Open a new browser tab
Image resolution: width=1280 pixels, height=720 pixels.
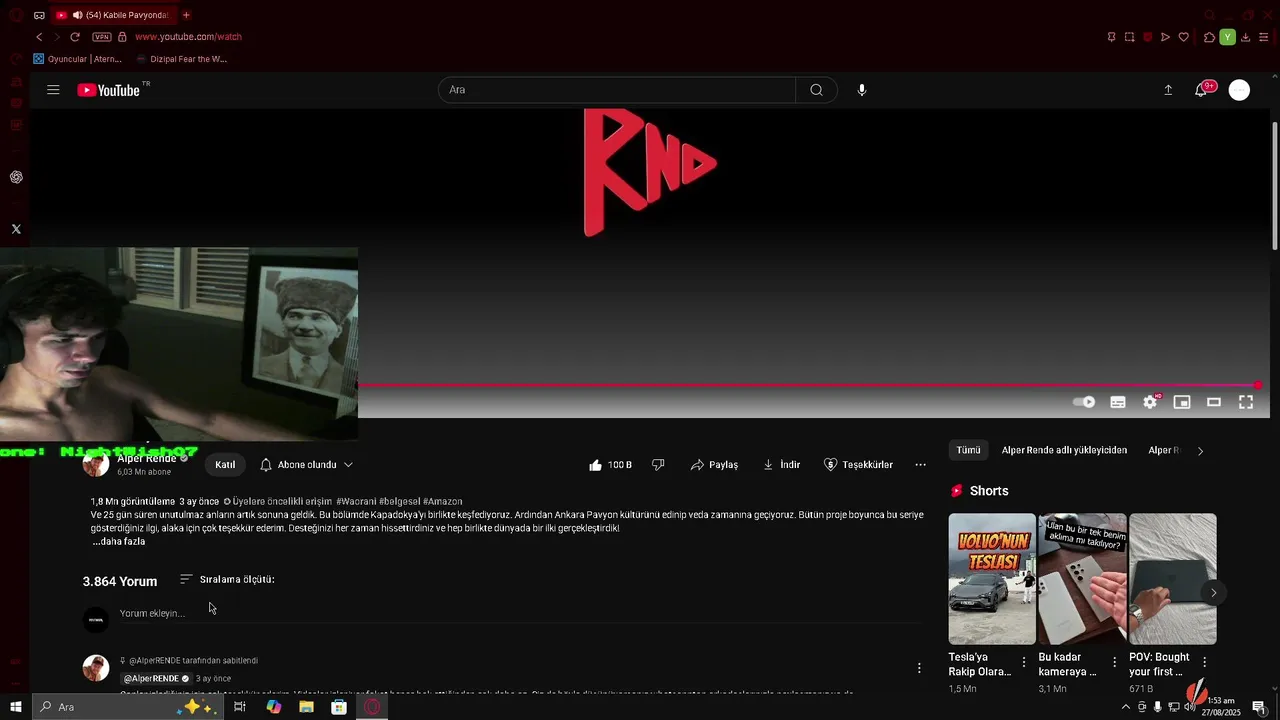186,15
